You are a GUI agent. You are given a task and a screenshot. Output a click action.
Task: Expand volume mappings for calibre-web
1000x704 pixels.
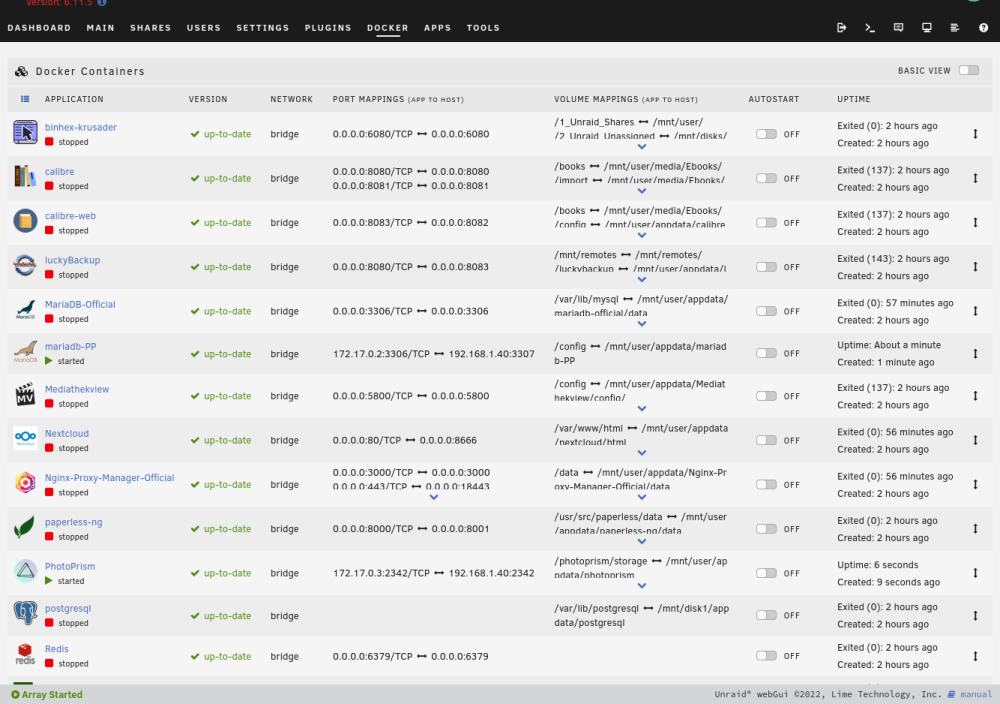pyautogui.click(x=642, y=235)
